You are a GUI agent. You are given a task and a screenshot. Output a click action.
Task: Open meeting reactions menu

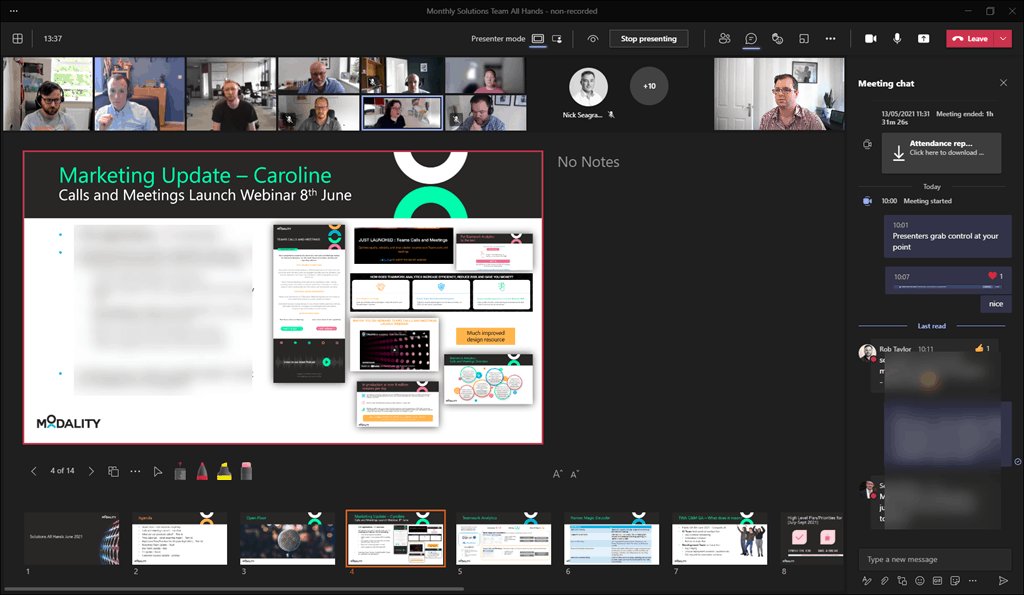click(x=777, y=38)
